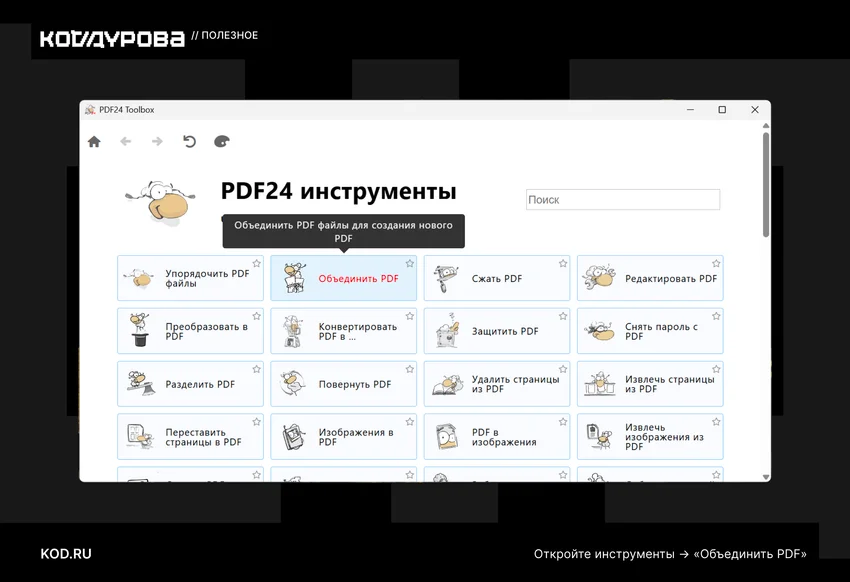Viewport: 850px width, 582px height.
Task: Star the PDF в изображения tile
Action: coord(563,422)
